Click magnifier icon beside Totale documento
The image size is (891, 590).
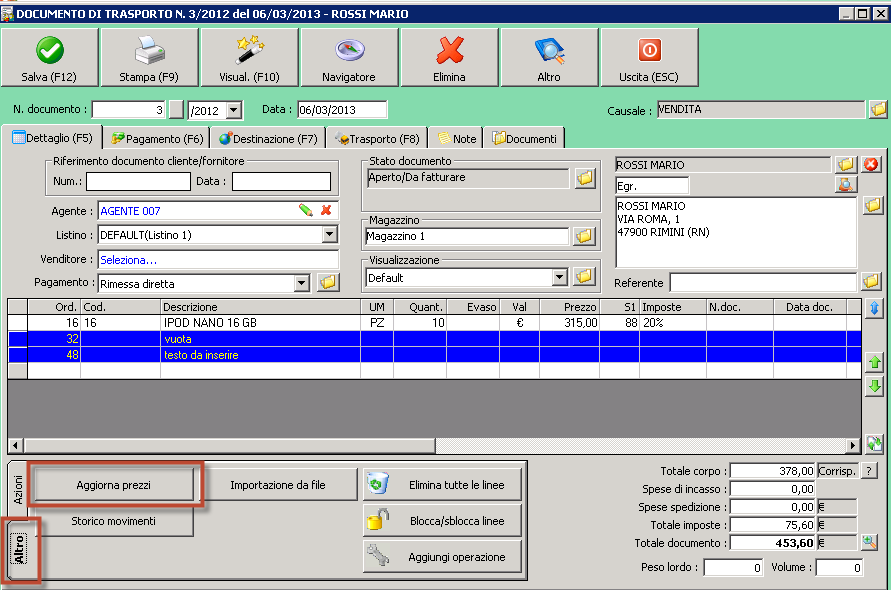[869, 543]
